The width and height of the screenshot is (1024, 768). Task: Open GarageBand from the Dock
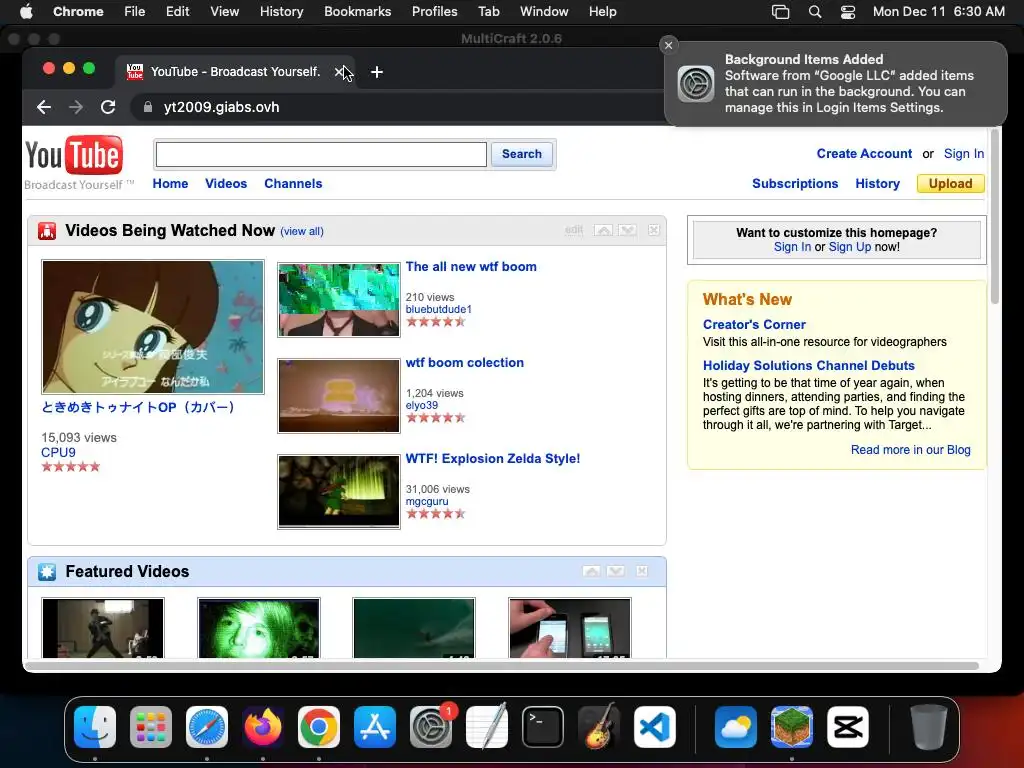[599, 727]
